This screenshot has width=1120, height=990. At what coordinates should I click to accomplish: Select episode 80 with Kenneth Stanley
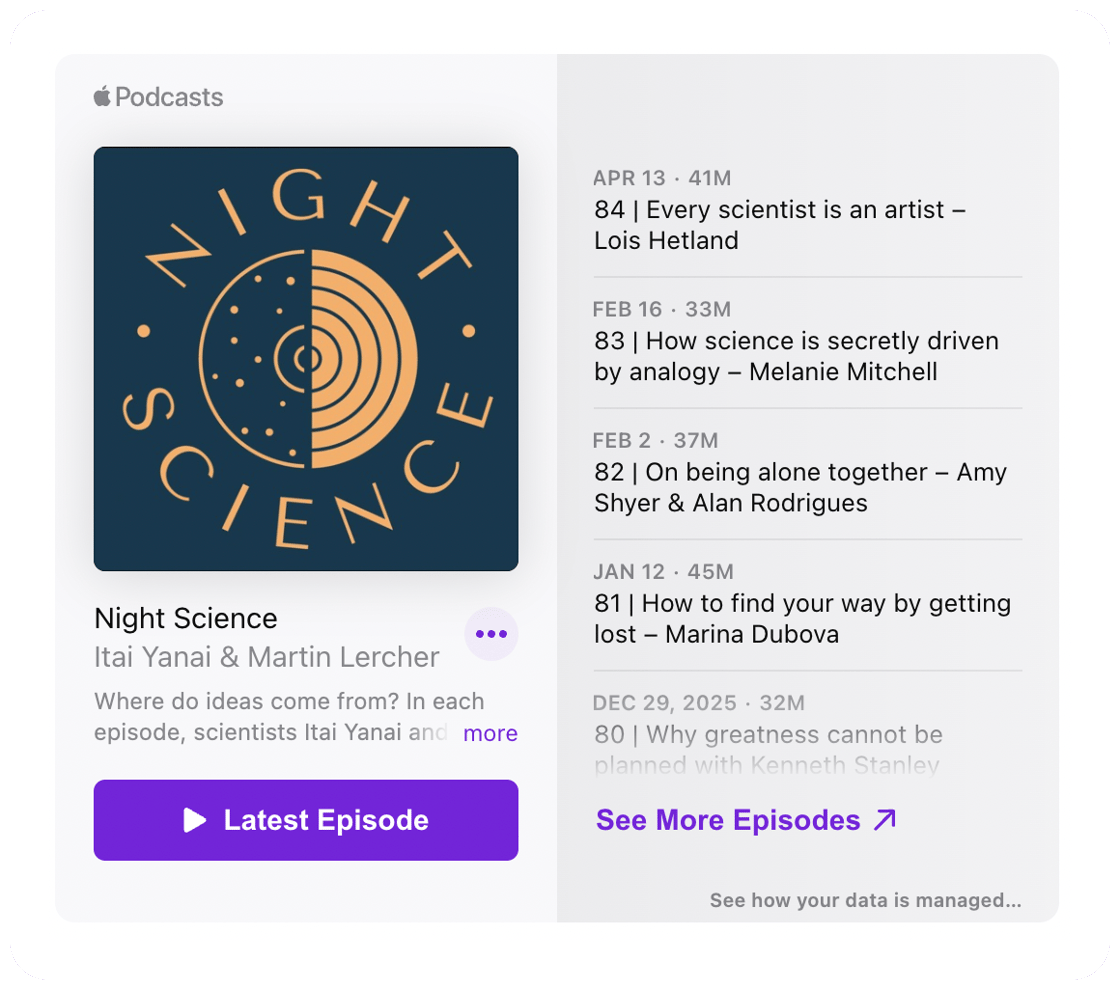pyautogui.click(x=807, y=734)
